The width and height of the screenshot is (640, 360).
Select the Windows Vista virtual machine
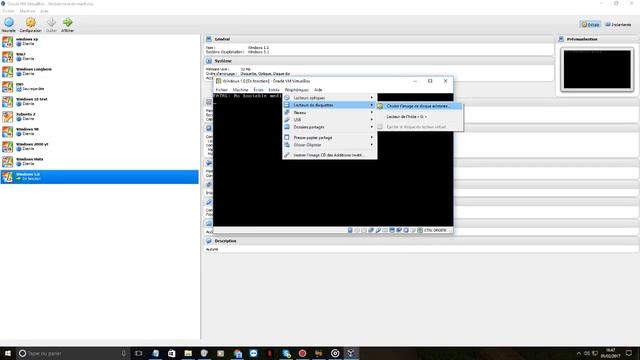pos(100,162)
